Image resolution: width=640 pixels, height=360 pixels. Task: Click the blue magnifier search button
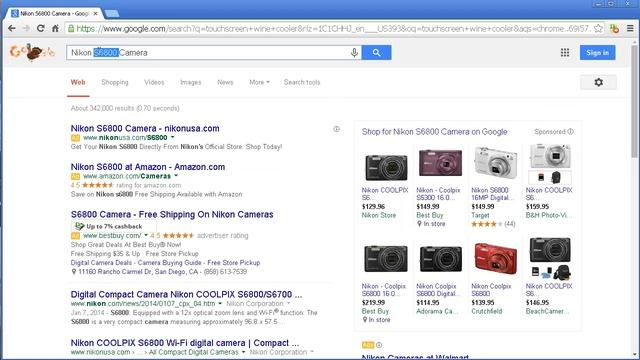tap(376, 53)
